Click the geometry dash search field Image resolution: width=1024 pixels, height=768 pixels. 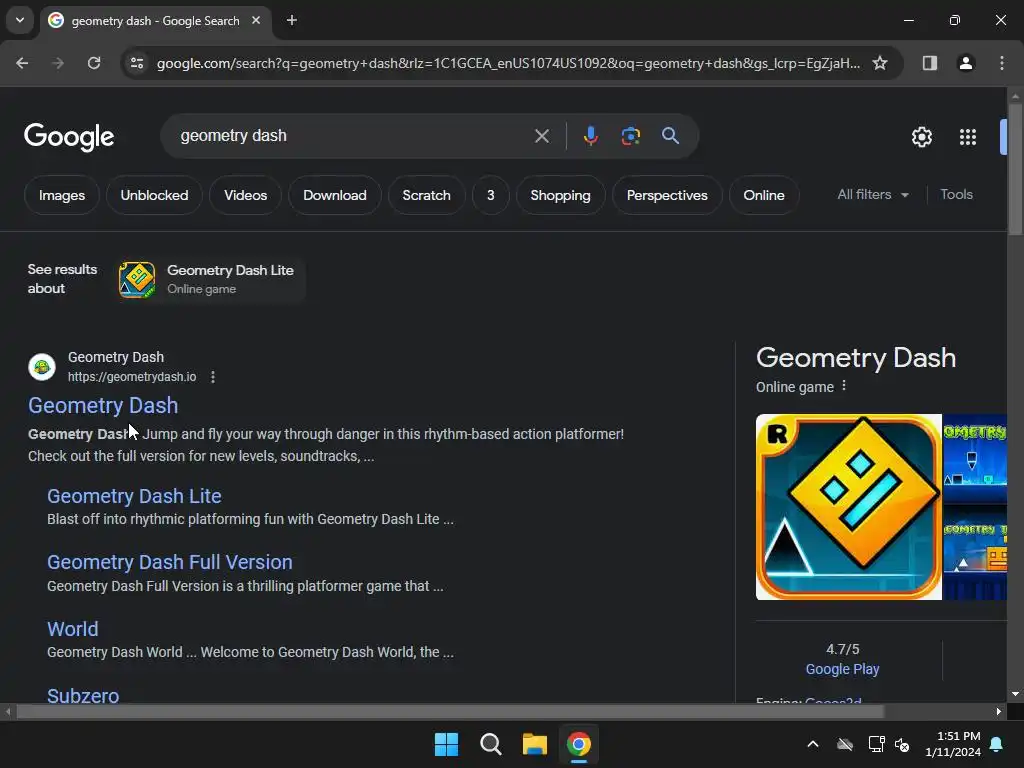point(353,136)
